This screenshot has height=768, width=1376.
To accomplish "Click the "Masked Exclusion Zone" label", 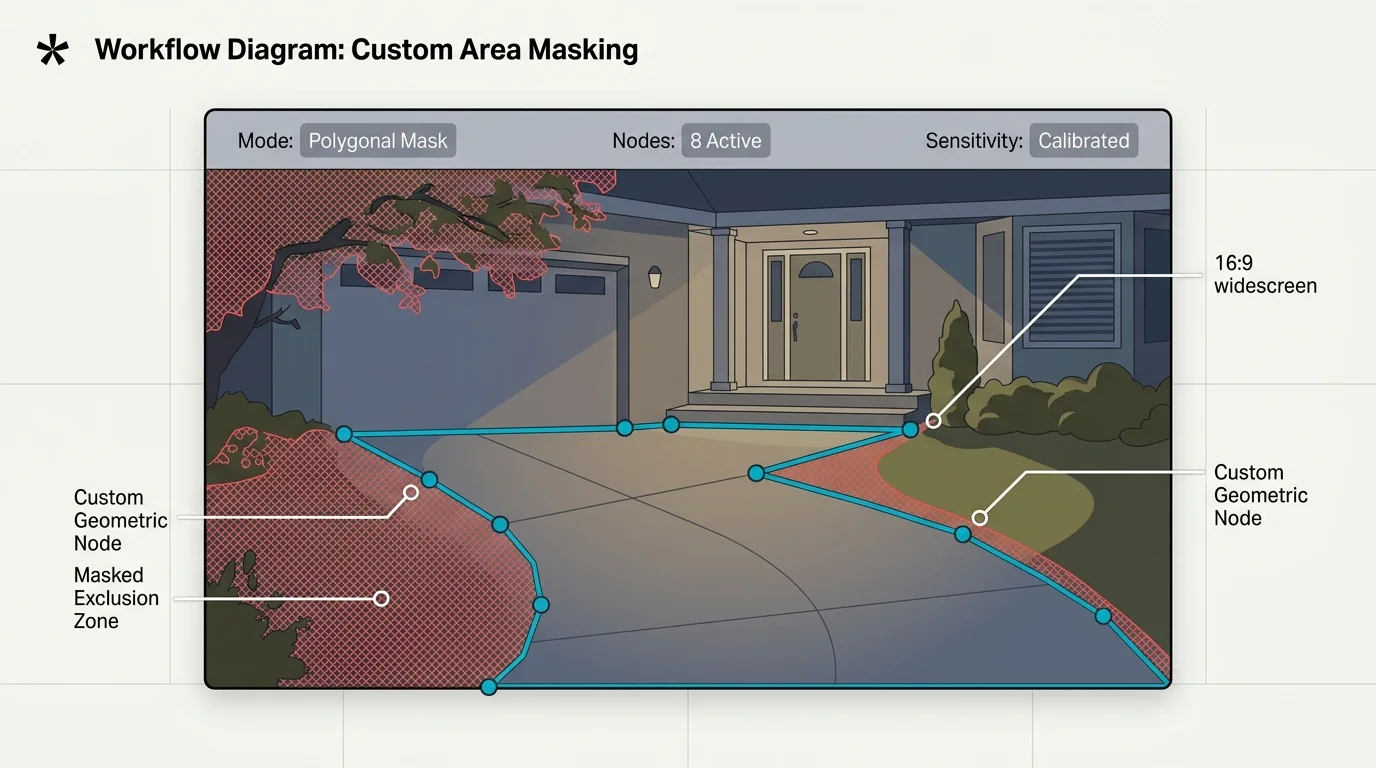I will point(116,598).
